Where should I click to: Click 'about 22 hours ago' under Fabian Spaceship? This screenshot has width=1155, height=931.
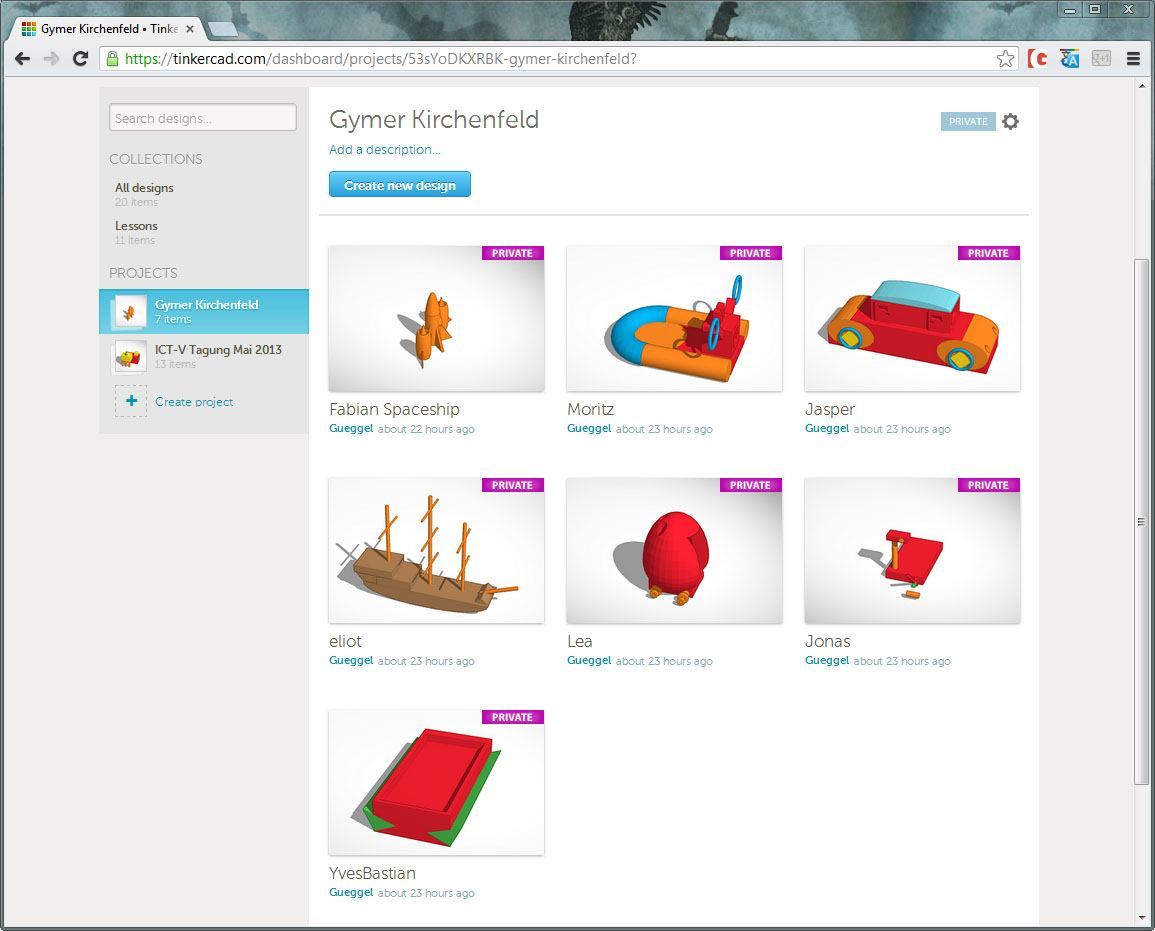(x=426, y=429)
